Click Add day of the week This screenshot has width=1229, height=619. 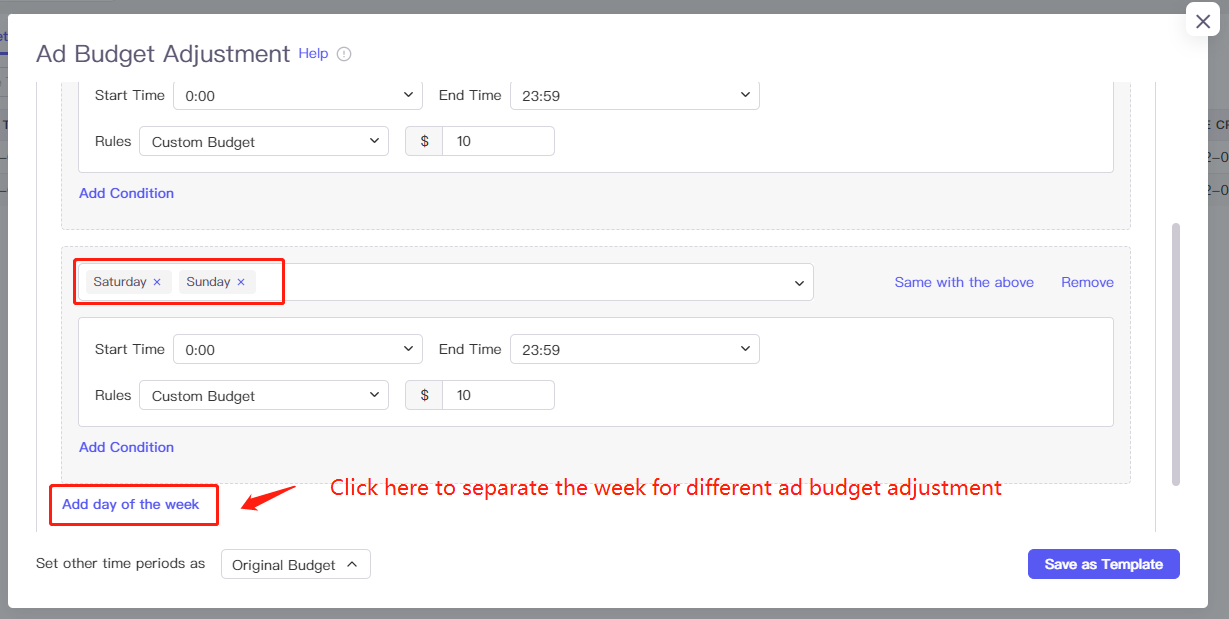click(x=133, y=504)
